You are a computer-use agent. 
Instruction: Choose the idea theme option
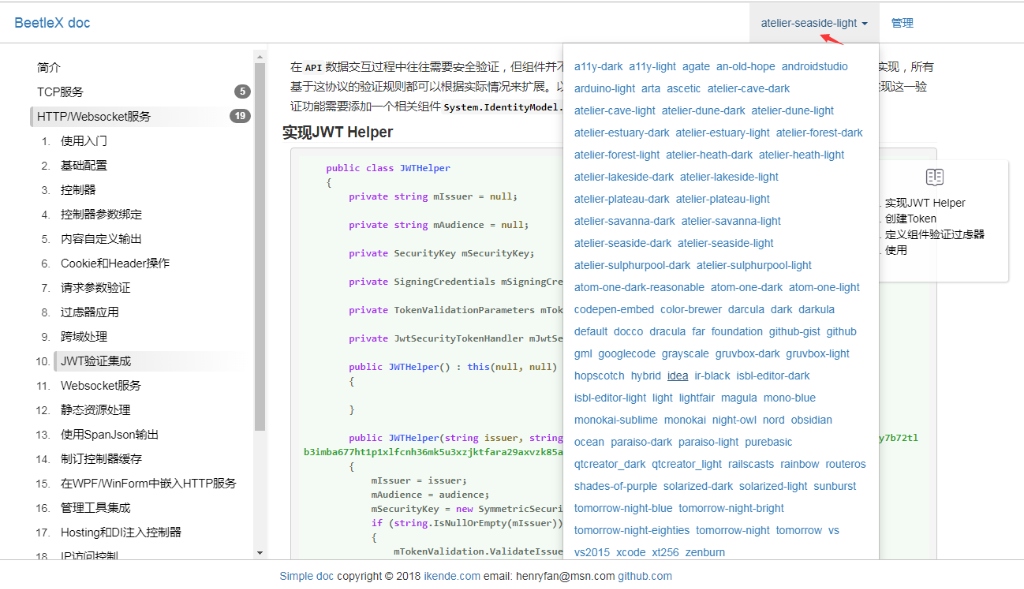click(677, 376)
